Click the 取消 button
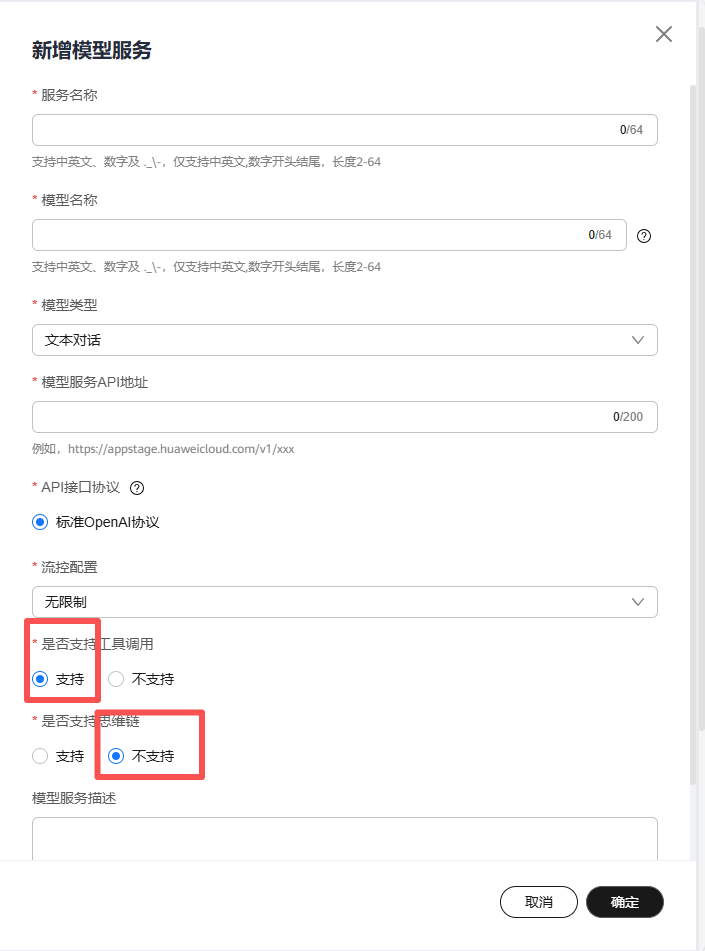Screen dimensions: 705x951 539,902
